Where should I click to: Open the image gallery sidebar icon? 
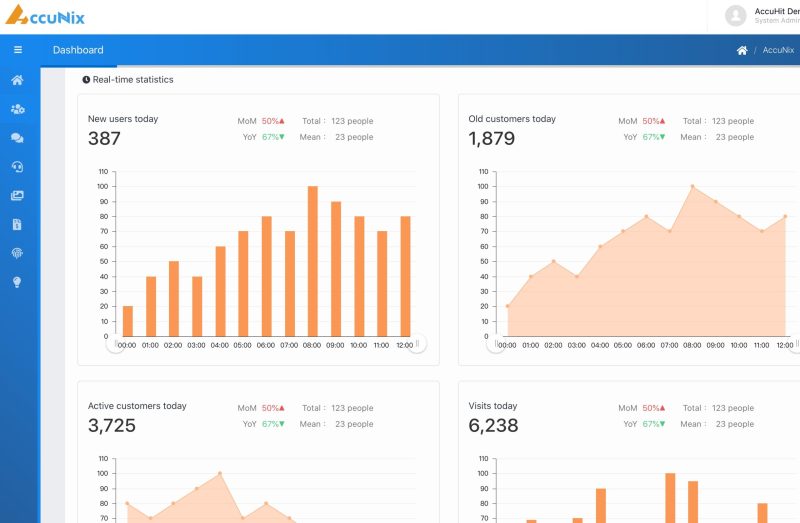tap(17, 195)
